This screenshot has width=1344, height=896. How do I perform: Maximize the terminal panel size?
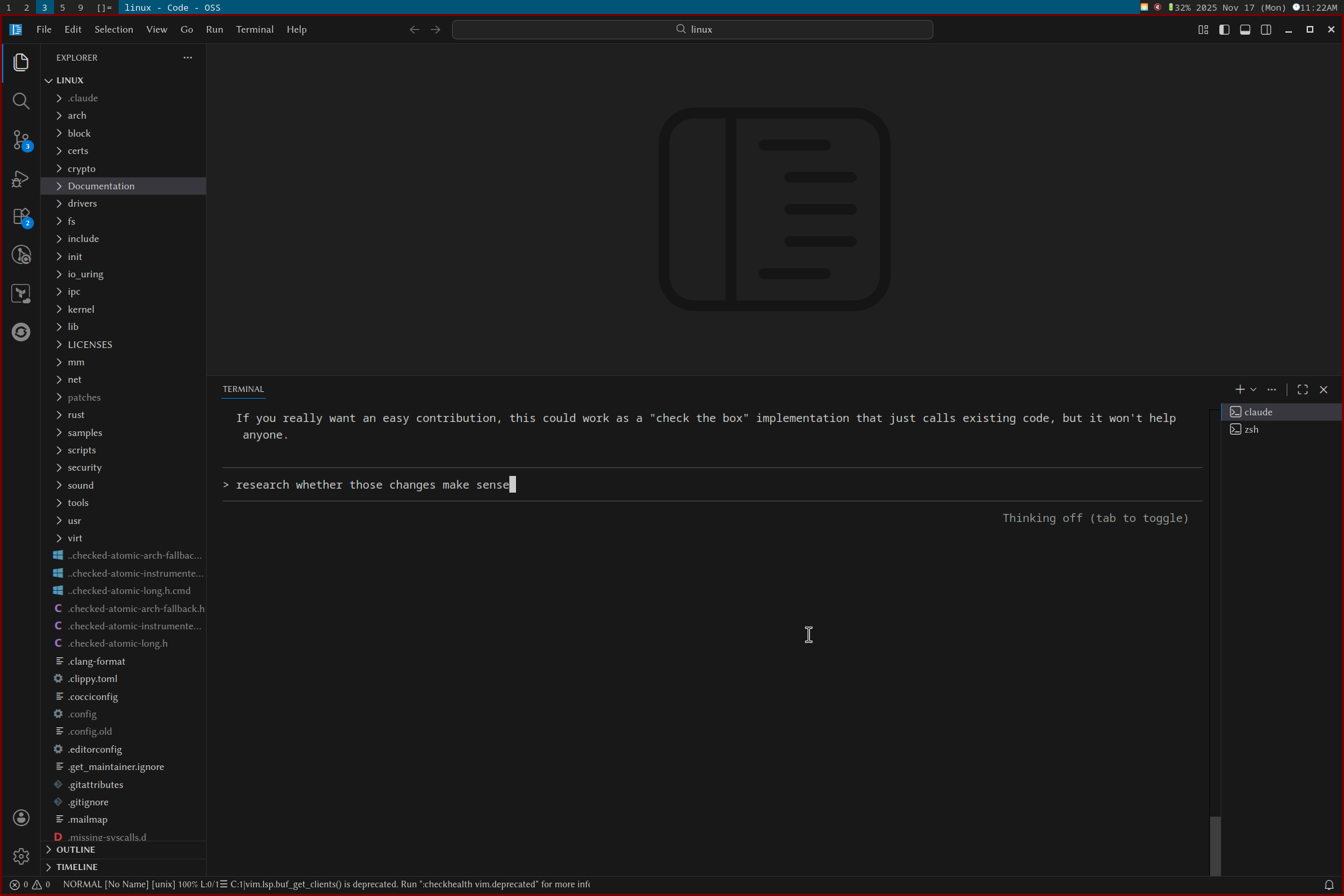pos(1303,389)
